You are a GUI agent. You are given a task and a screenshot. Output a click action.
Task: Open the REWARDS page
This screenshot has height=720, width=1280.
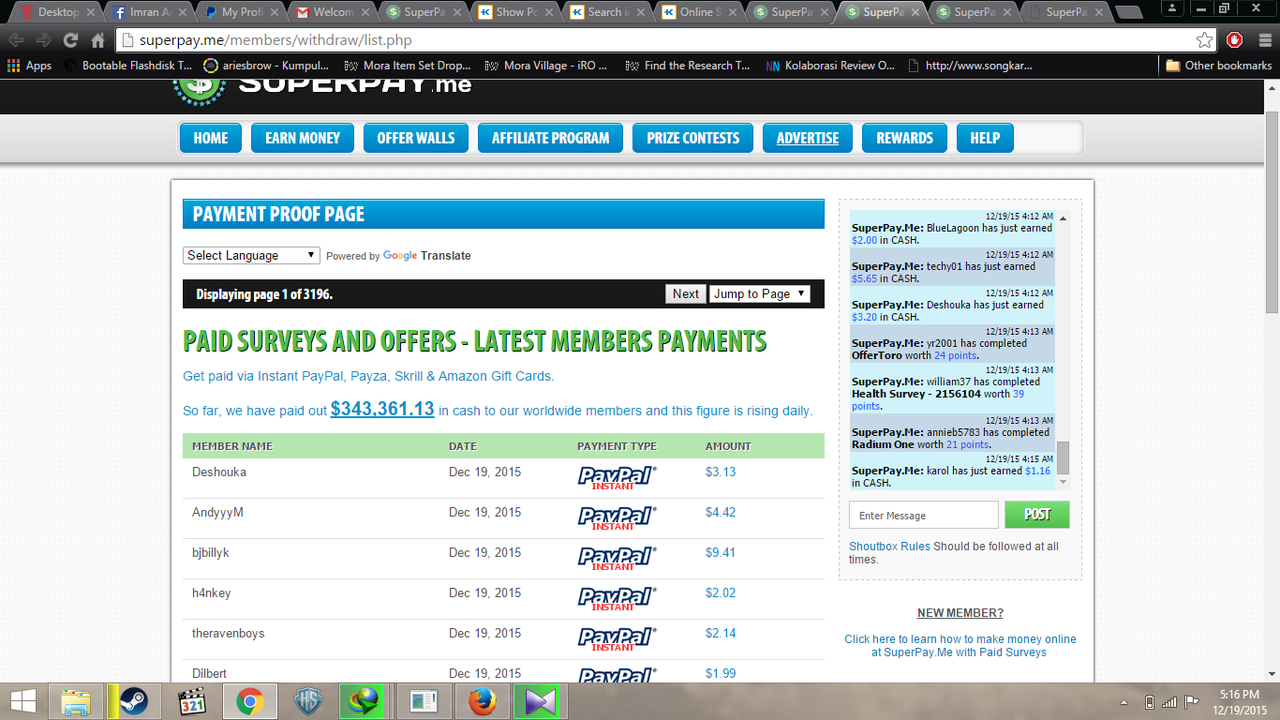(905, 138)
